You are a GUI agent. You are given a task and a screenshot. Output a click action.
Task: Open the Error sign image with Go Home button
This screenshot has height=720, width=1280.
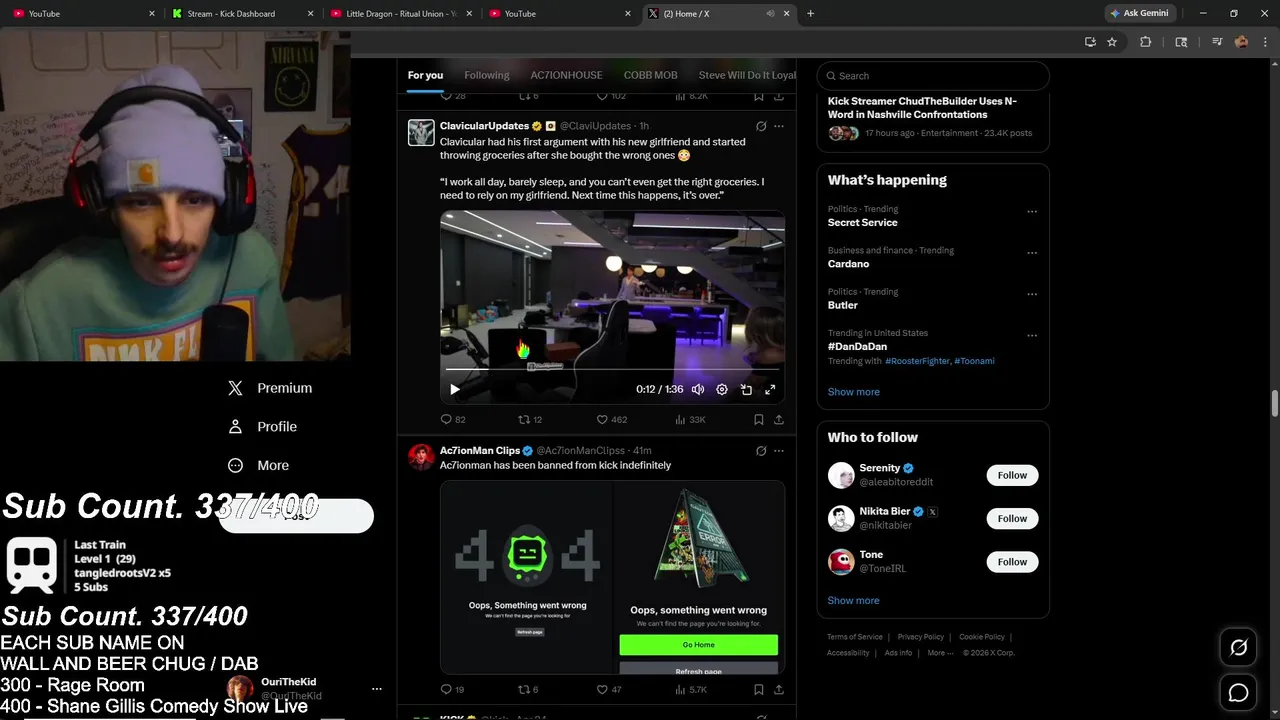coord(699,577)
